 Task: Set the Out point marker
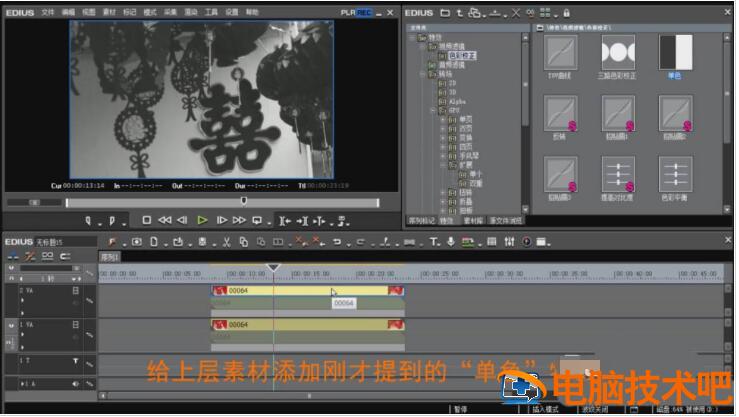pos(112,221)
